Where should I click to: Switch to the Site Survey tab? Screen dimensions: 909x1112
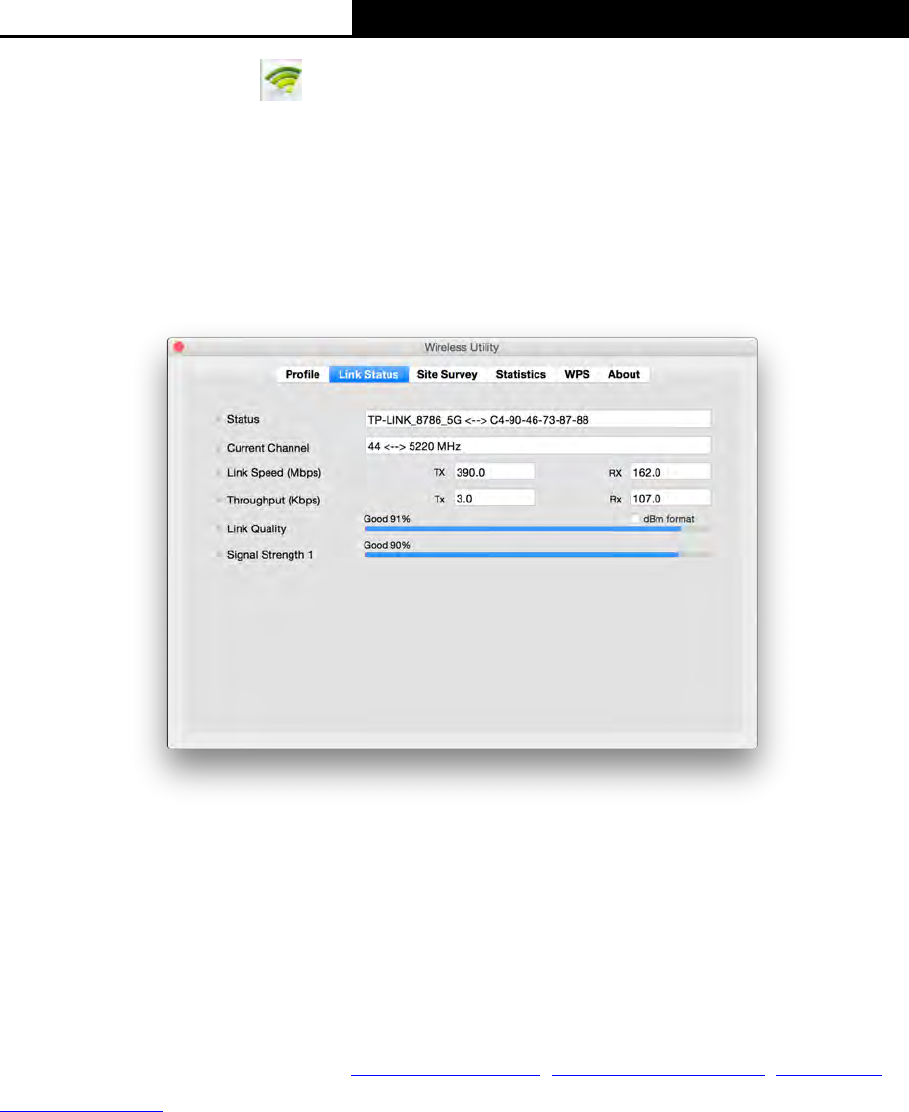447,374
